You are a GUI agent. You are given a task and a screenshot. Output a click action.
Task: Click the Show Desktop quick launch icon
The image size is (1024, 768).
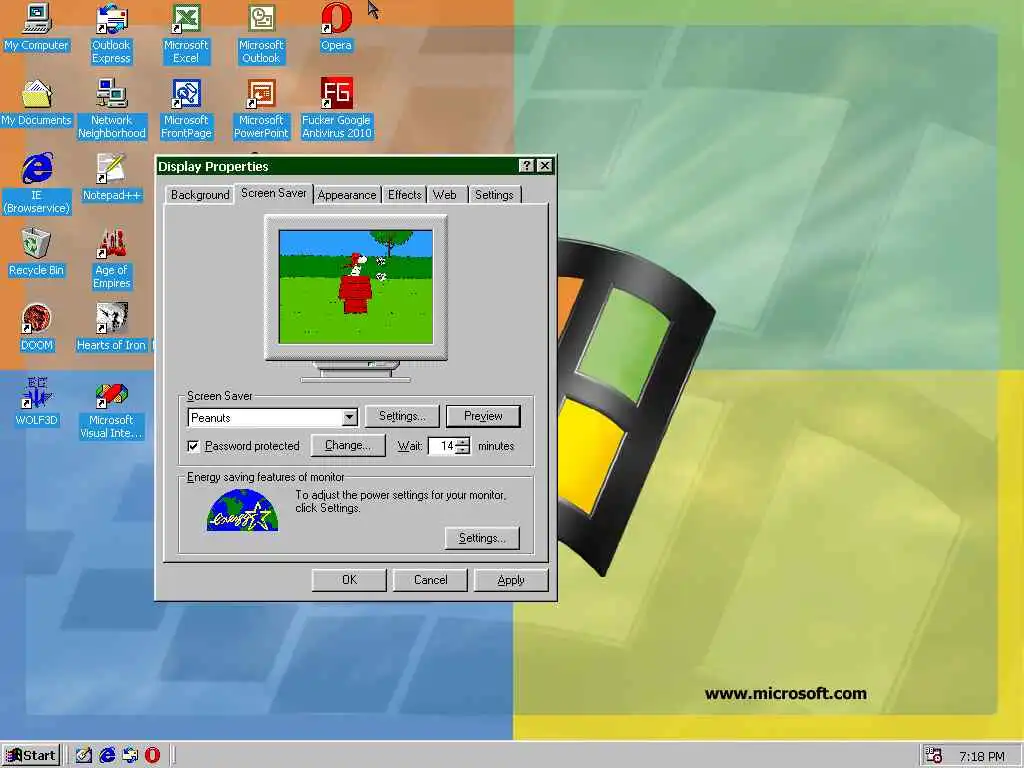84,756
